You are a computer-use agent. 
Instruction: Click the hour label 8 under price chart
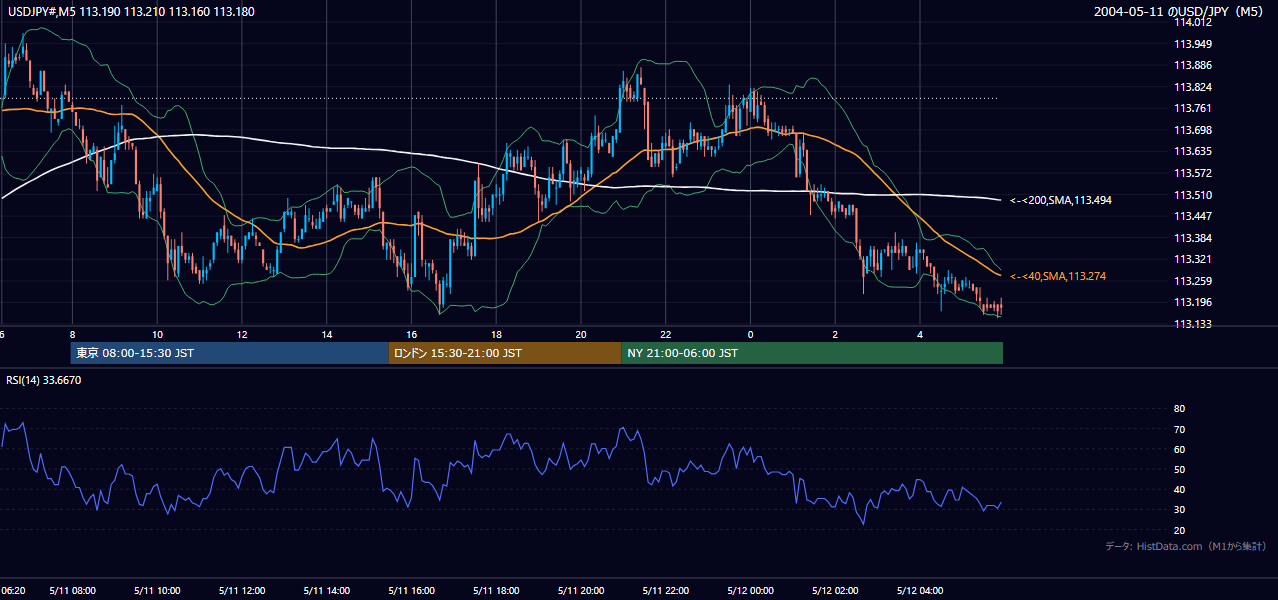pyautogui.click(x=72, y=334)
